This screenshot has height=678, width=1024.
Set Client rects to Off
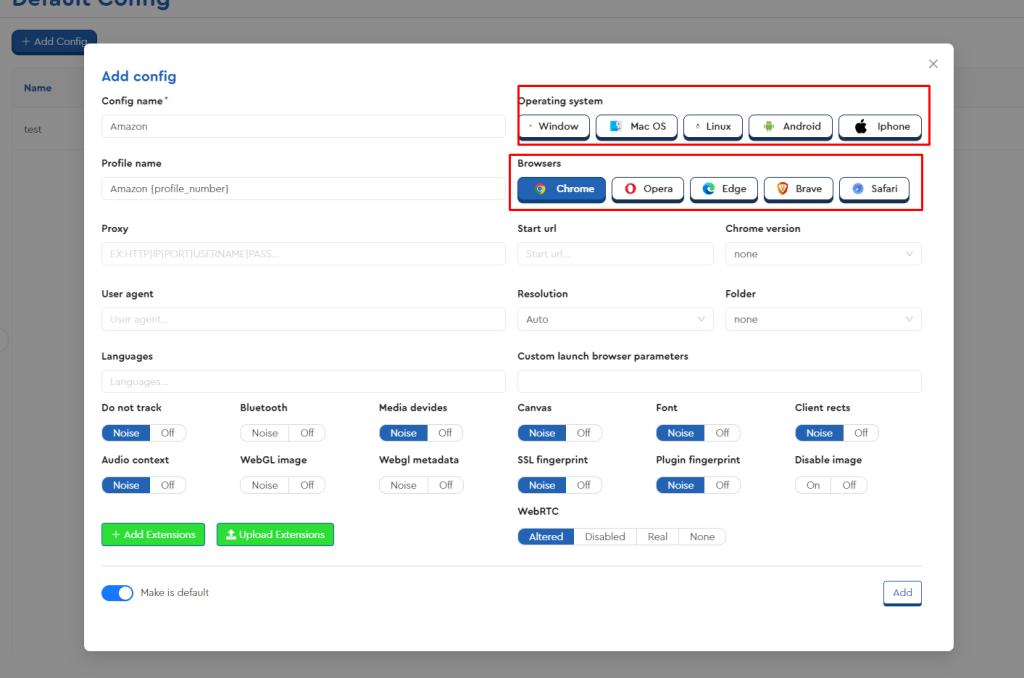click(861, 433)
